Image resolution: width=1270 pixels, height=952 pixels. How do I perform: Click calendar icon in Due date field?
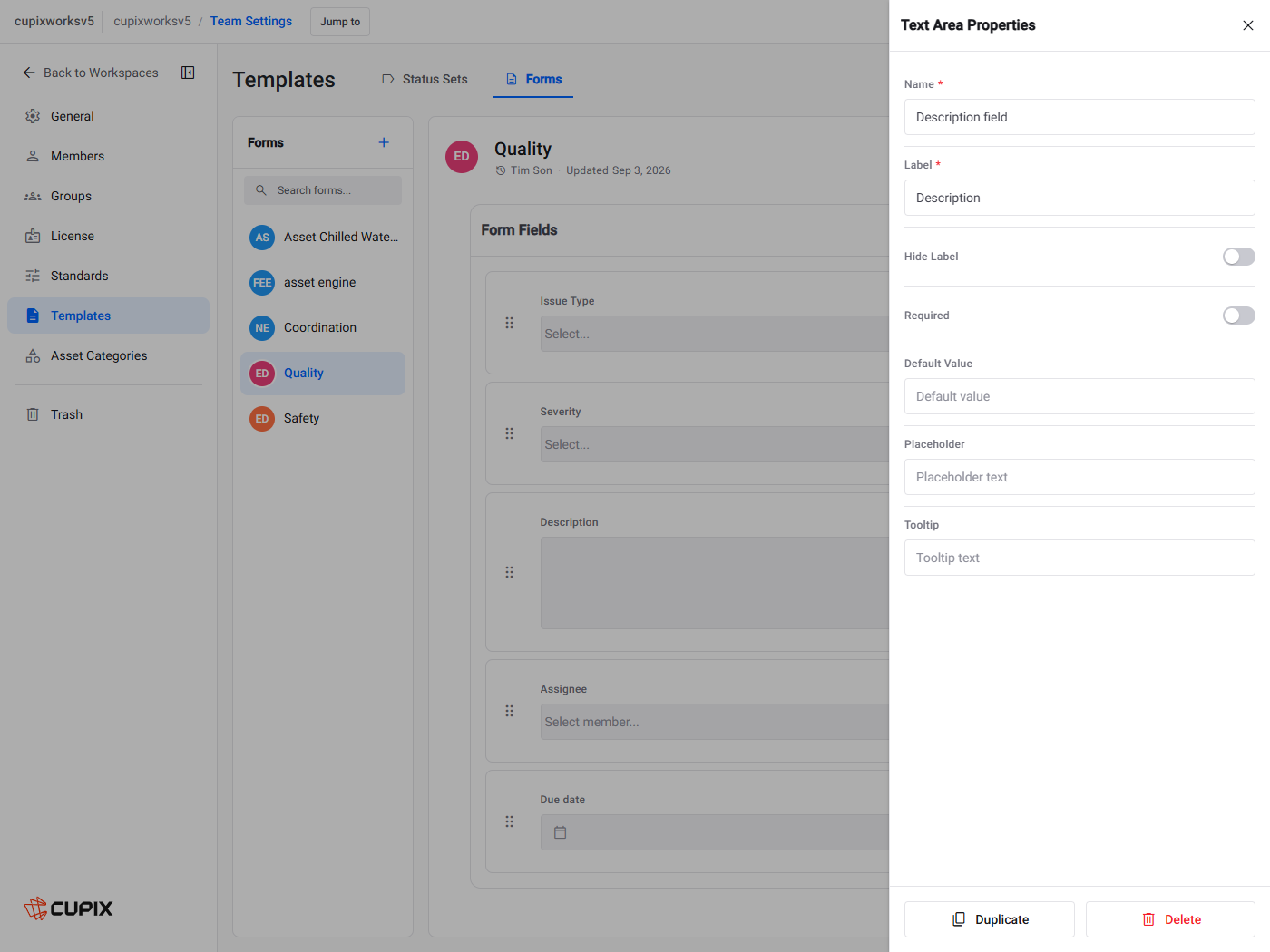tap(561, 832)
